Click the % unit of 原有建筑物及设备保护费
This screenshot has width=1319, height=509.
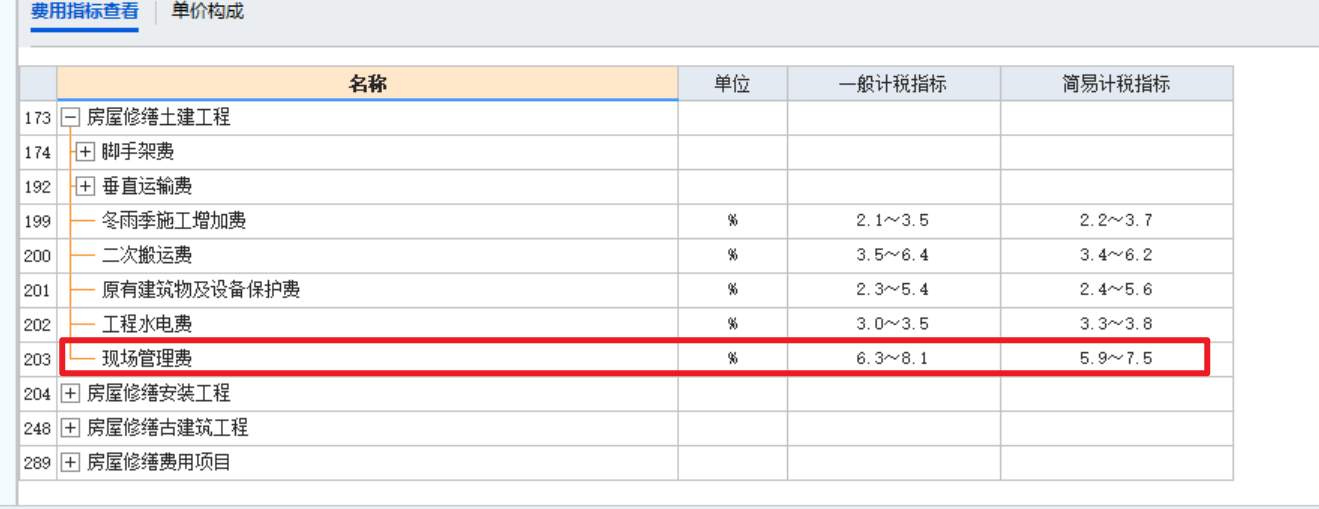[x=733, y=290]
